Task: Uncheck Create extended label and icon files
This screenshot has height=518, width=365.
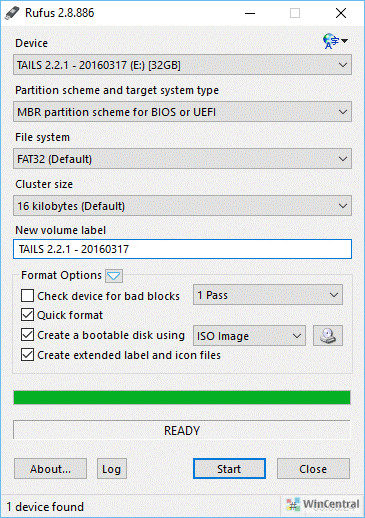Action: 27,355
